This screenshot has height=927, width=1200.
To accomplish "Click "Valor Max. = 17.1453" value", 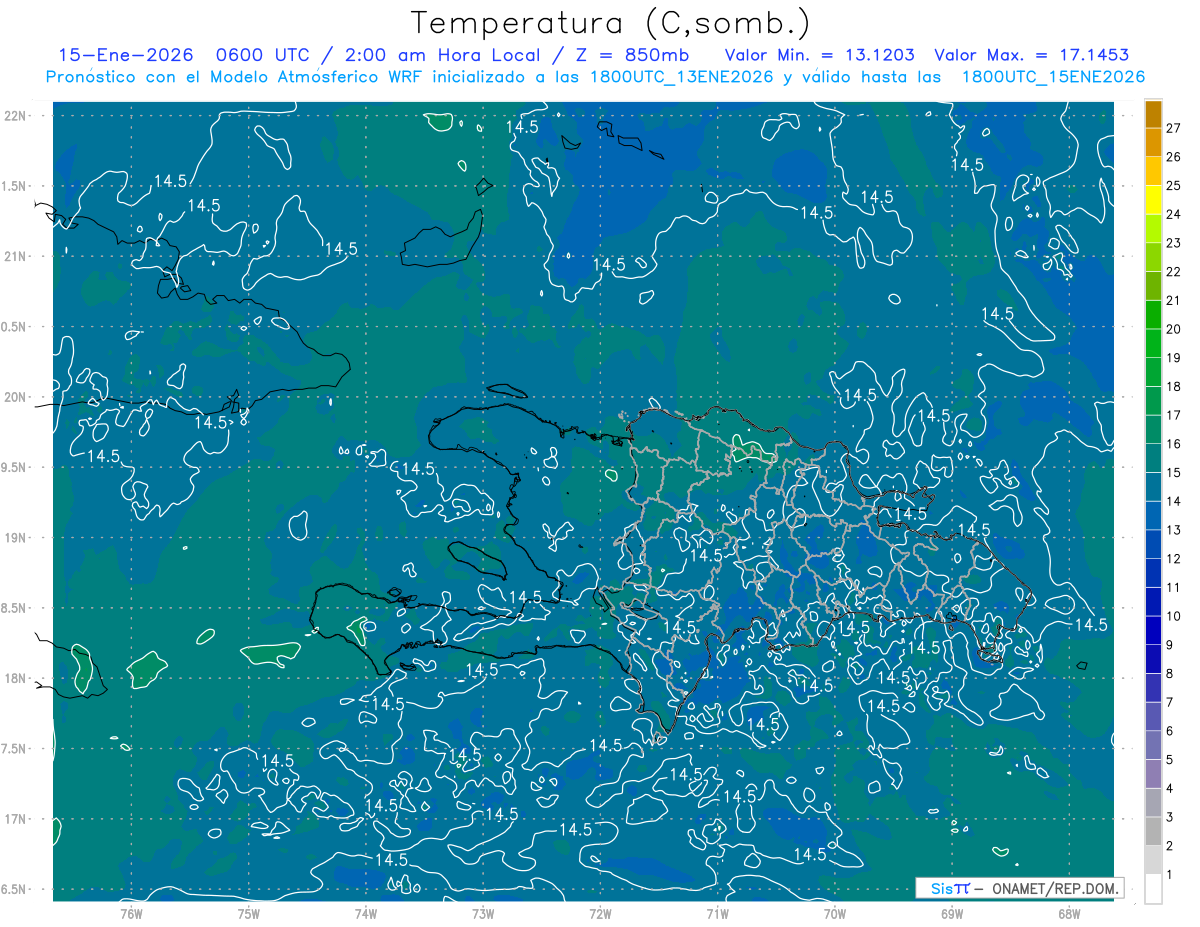I will point(1033,55).
